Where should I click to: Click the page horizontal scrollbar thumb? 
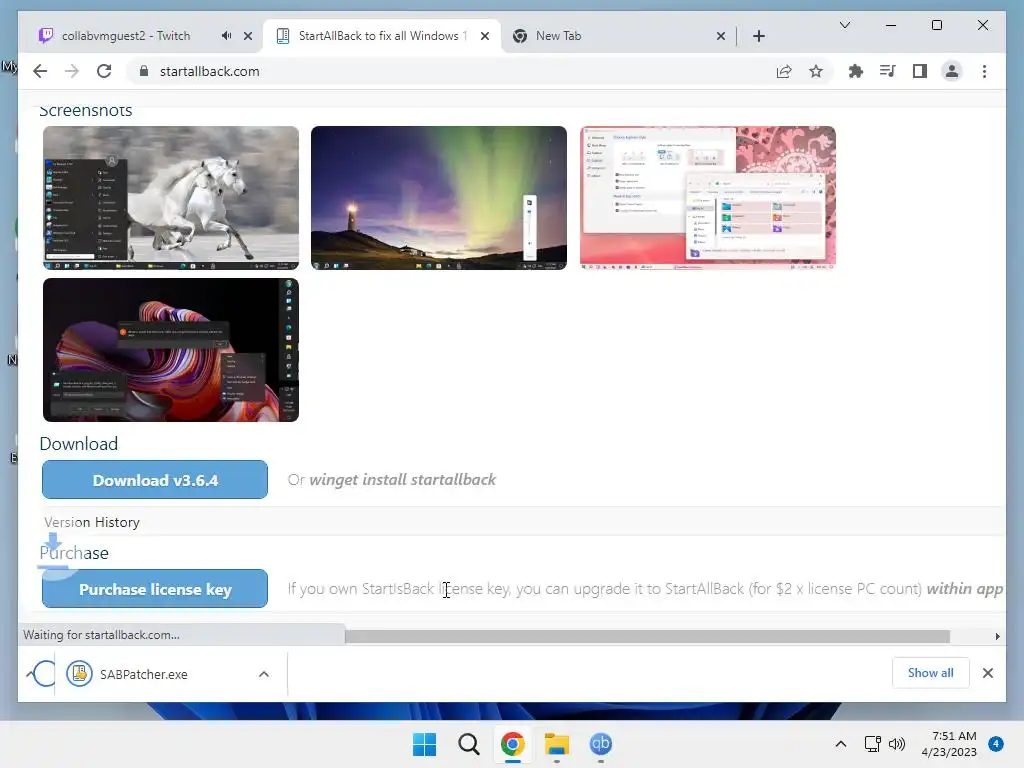click(x=647, y=636)
